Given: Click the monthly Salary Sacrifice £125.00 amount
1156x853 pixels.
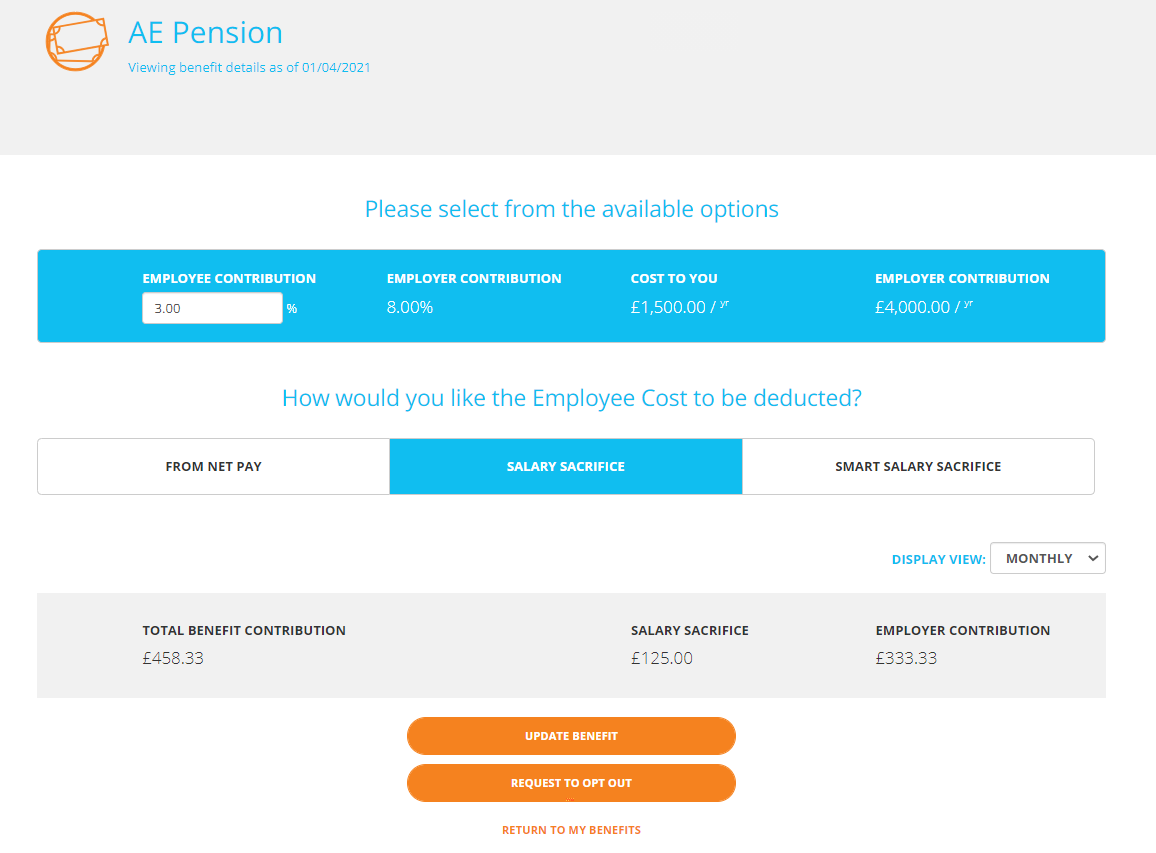Looking at the screenshot, I should [x=661, y=658].
